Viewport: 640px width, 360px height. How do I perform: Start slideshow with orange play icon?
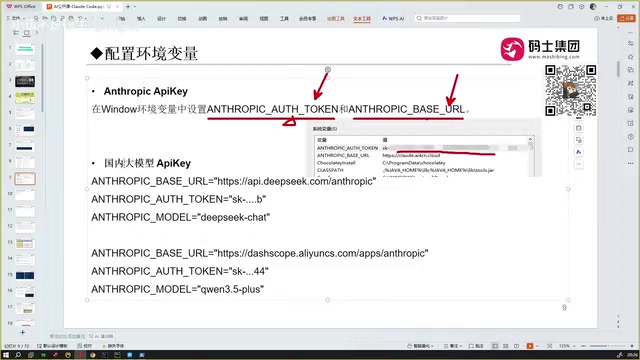coord(530,346)
